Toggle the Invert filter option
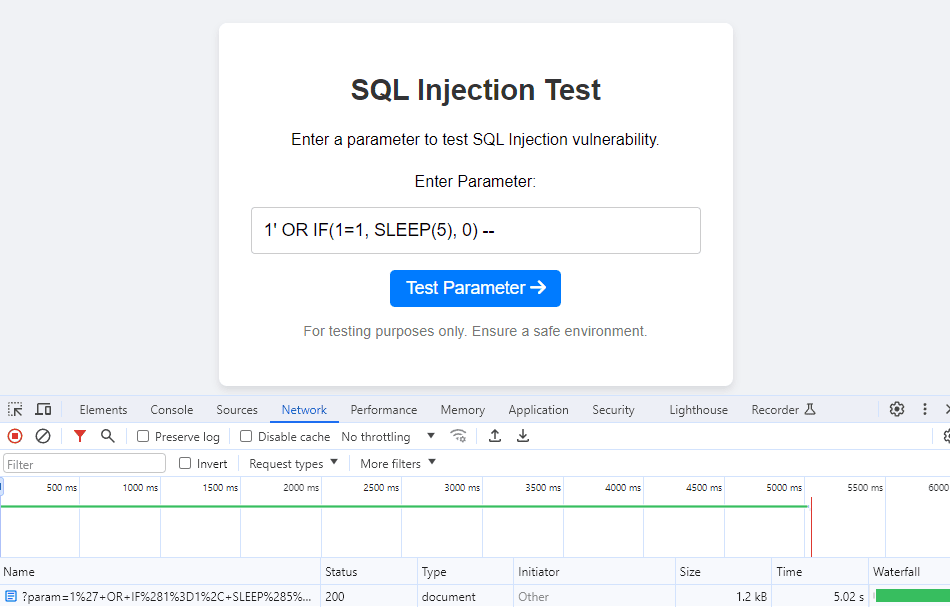The image size is (950, 607). coord(185,463)
